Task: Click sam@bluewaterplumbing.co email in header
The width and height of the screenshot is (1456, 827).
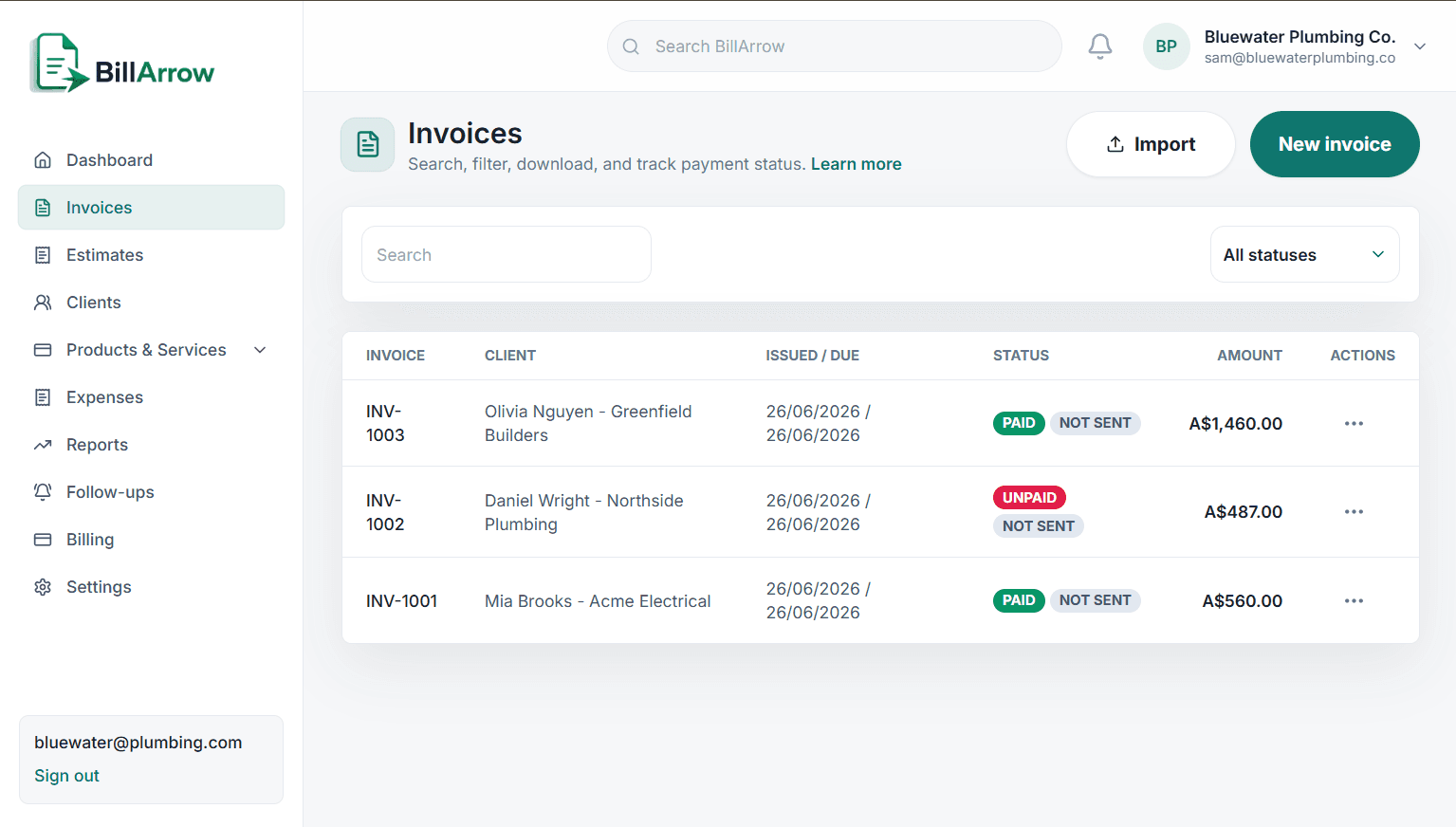Action: pos(1299,58)
